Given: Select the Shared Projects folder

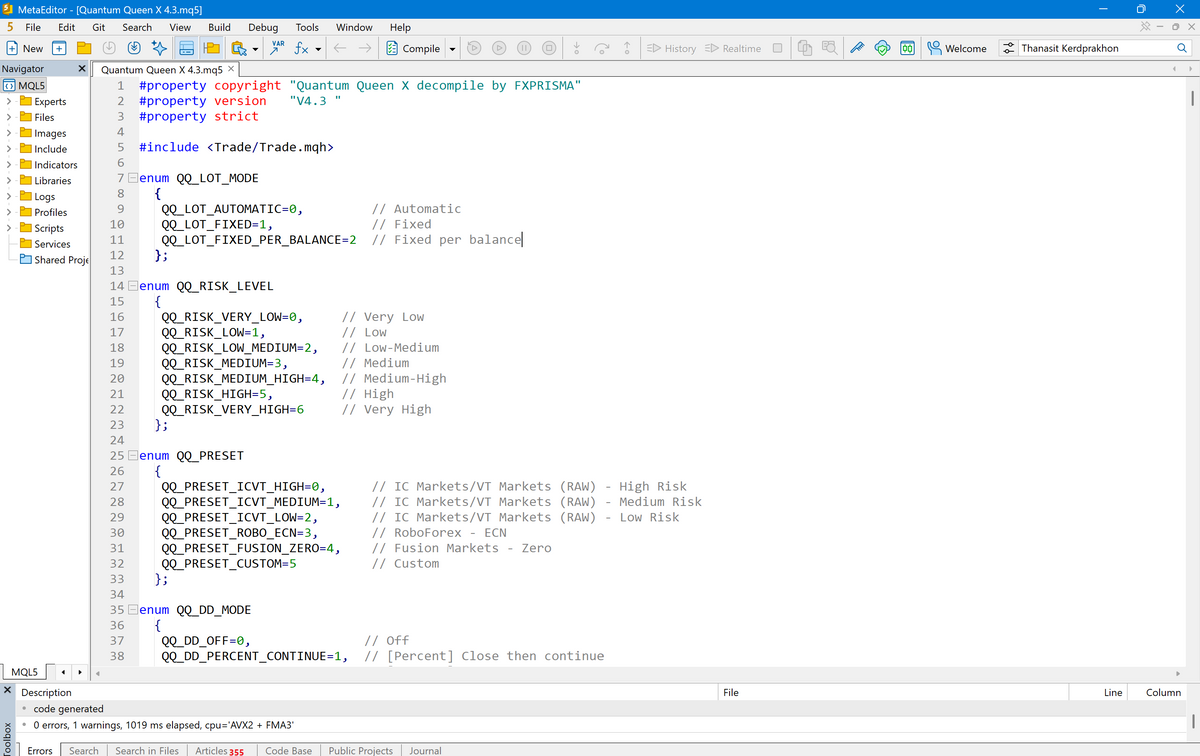Looking at the screenshot, I should pyautogui.click(x=54, y=260).
